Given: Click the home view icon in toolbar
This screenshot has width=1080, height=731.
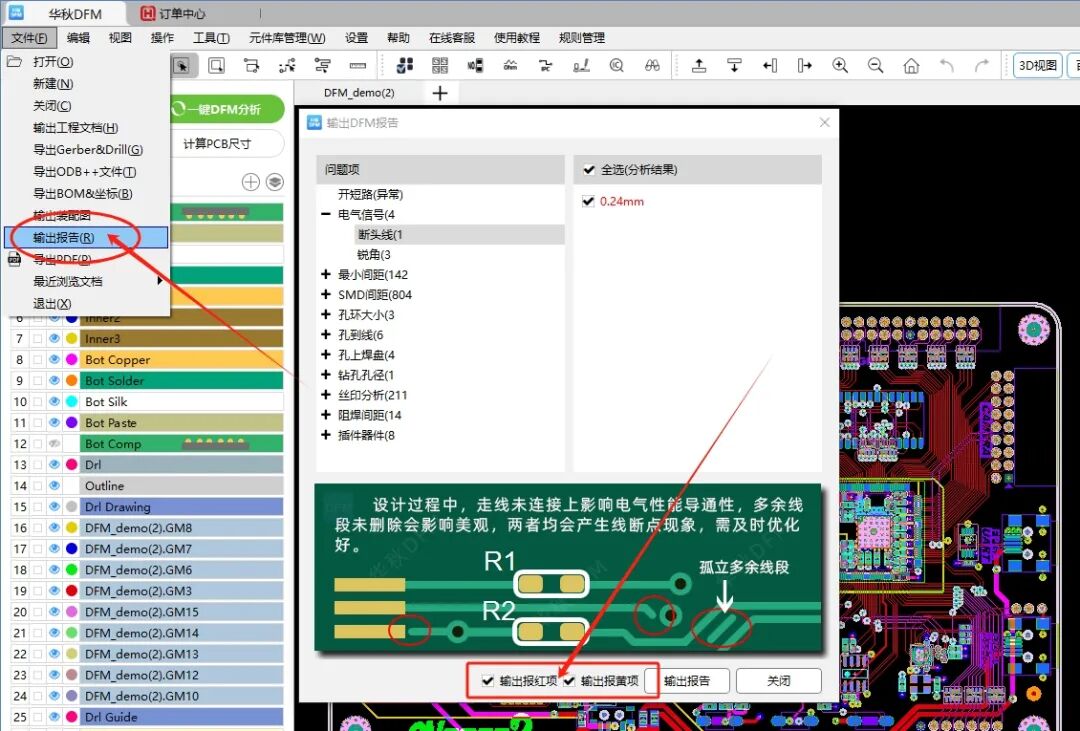Looking at the screenshot, I should pyautogui.click(x=911, y=65).
